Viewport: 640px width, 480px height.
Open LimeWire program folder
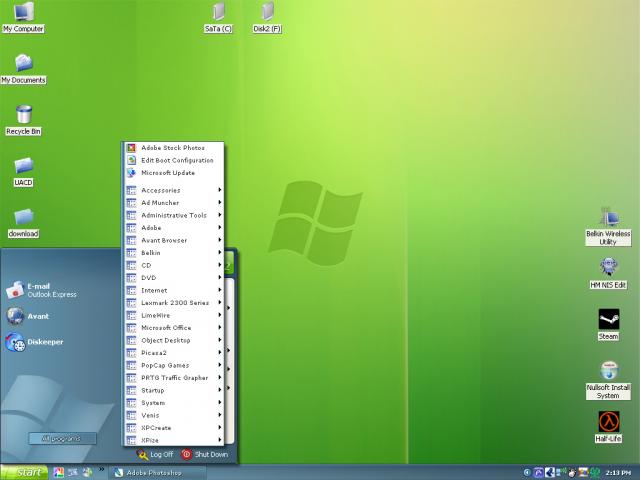173,316
